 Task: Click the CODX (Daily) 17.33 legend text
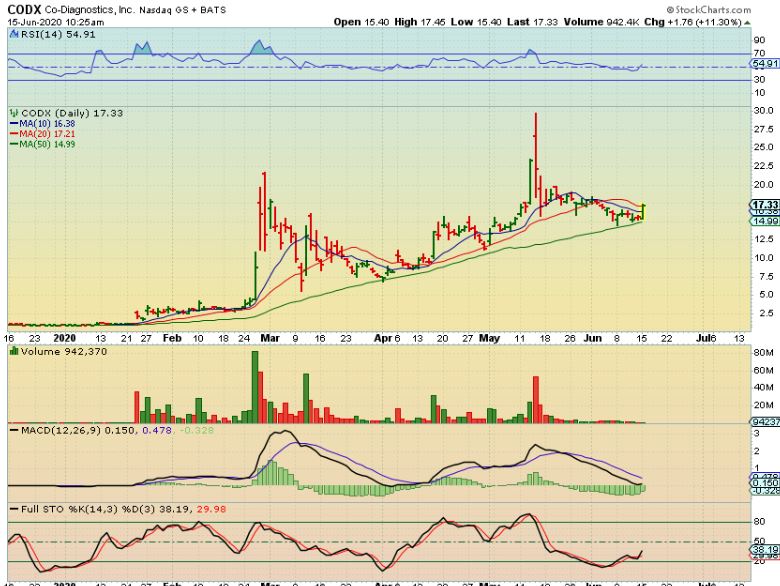pos(72,113)
